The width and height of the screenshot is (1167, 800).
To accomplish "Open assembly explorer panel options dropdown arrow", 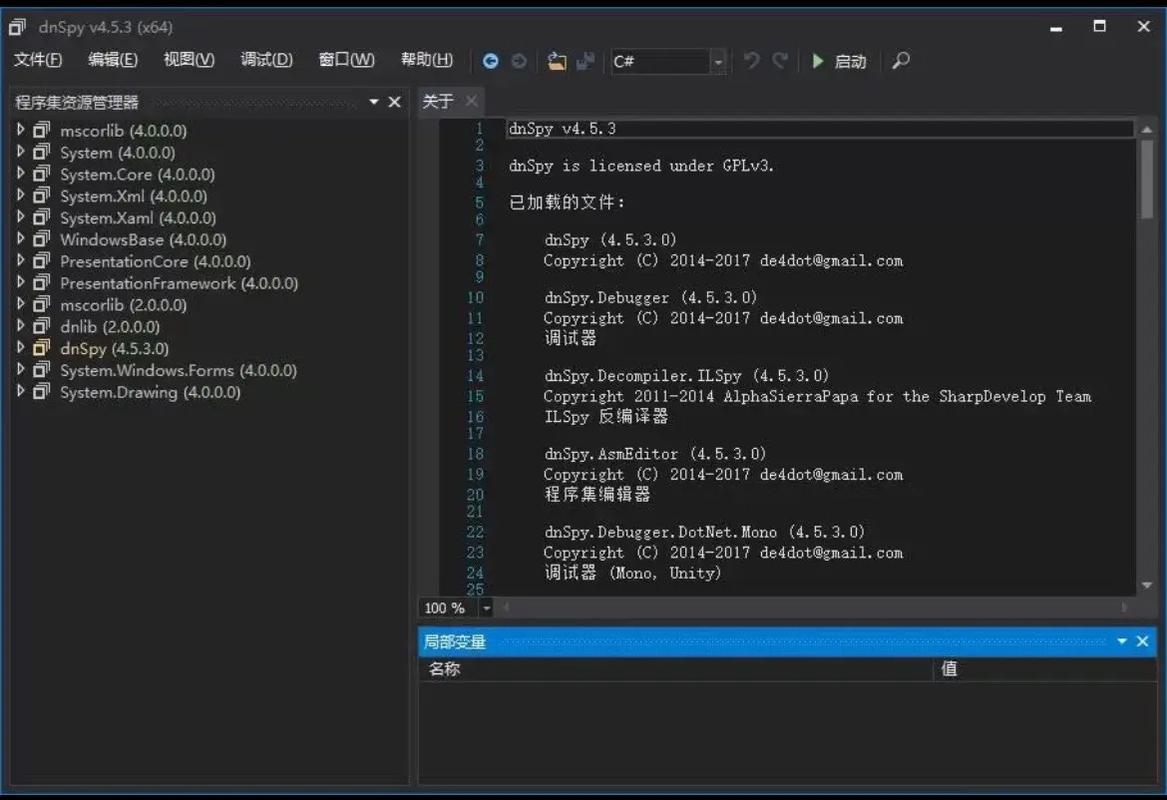I will 374,102.
